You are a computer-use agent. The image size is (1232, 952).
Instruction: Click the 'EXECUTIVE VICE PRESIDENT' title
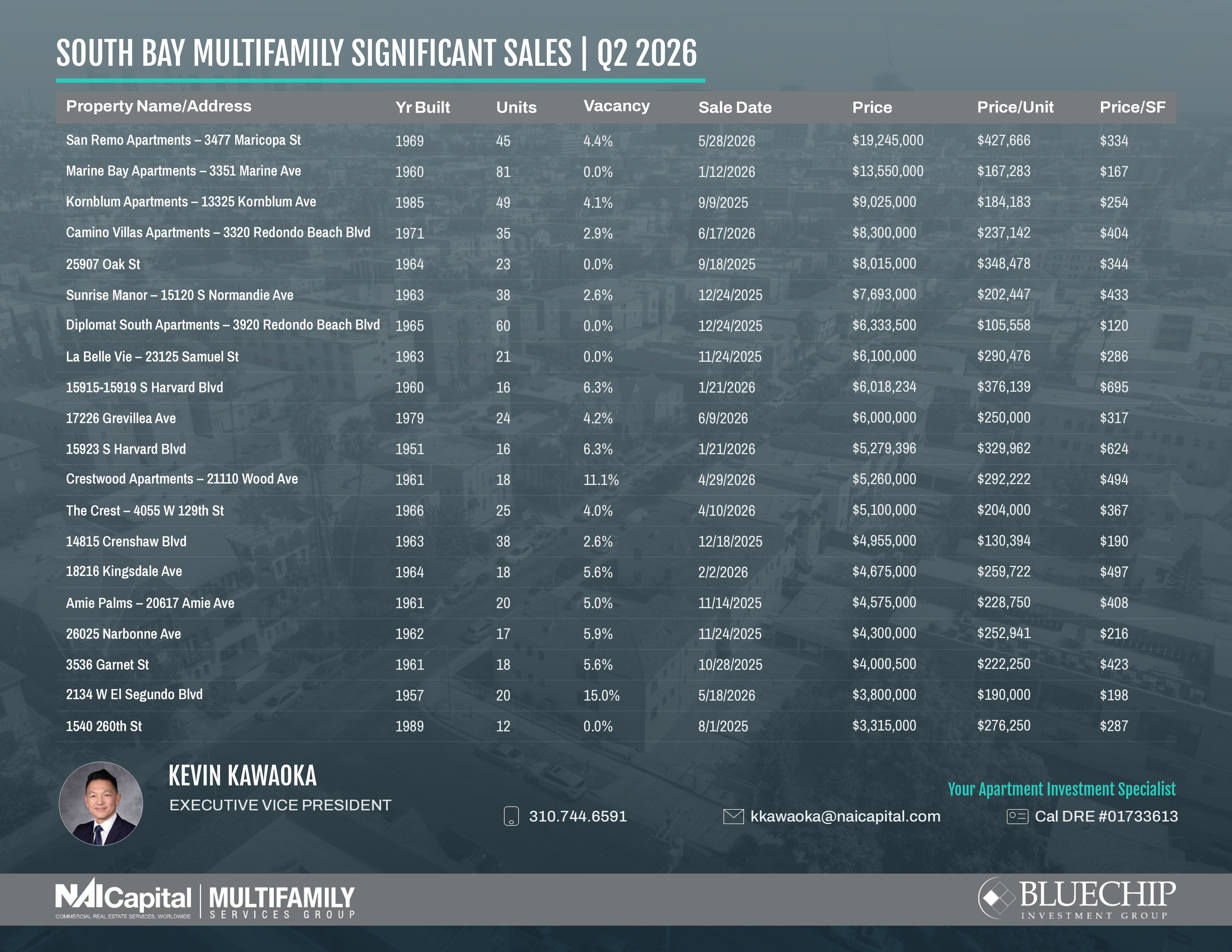[x=280, y=805]
